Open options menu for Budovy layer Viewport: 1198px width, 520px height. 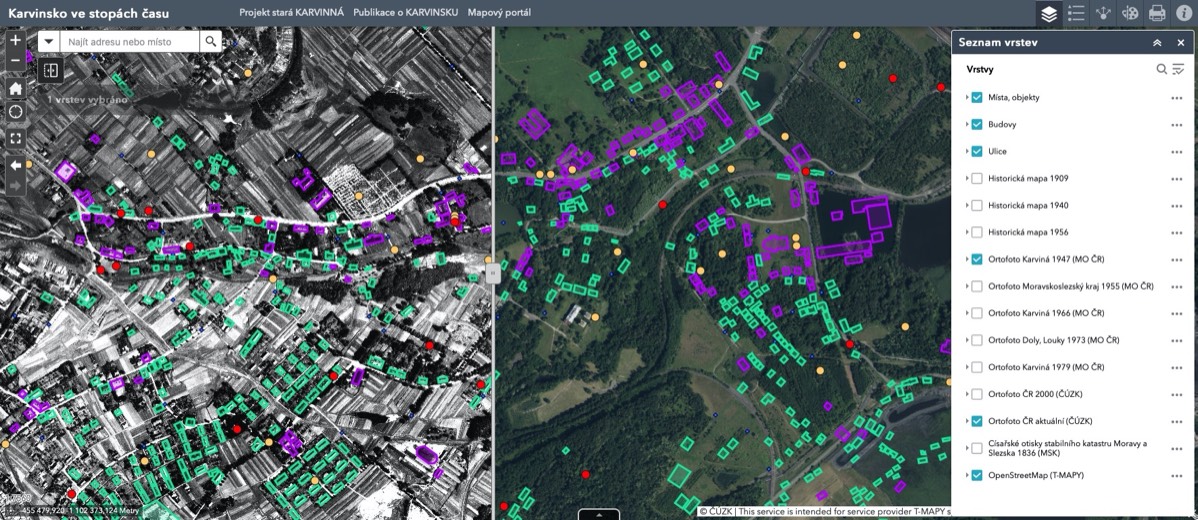(x=1176, y=124)
